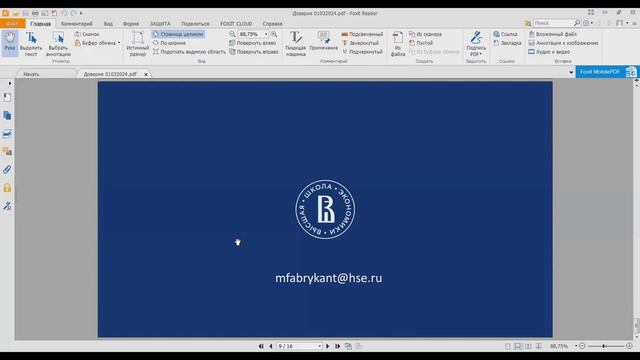Set view to Истинный размер actual size

pyautogui.click(x=138, y=43)
